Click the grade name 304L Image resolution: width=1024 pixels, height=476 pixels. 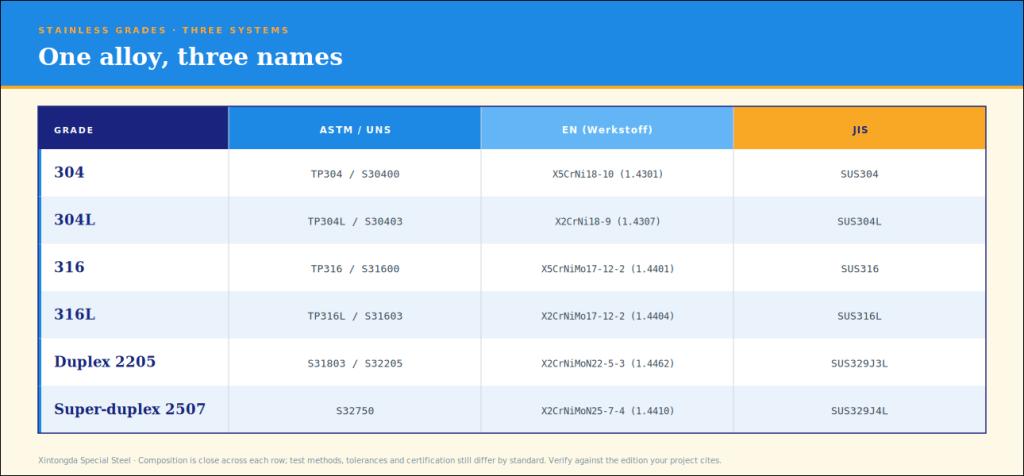(x=74, y=220)
